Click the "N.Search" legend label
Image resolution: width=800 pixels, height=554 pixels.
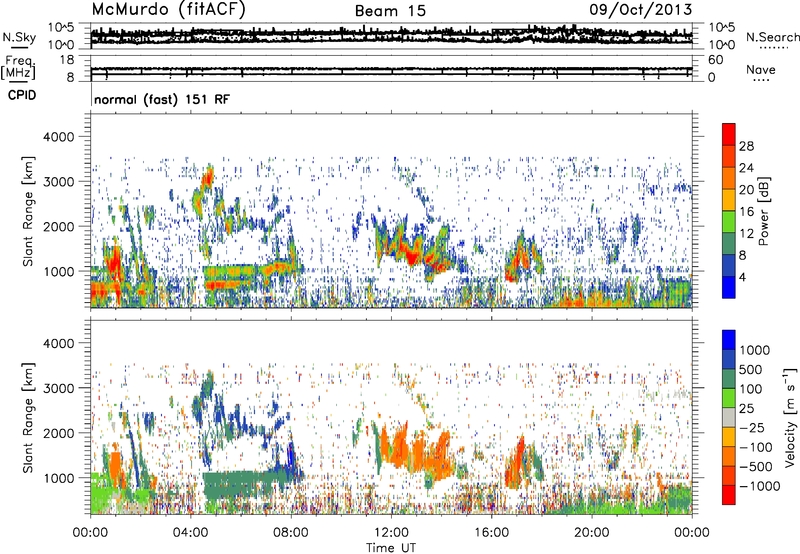(772, 37)
